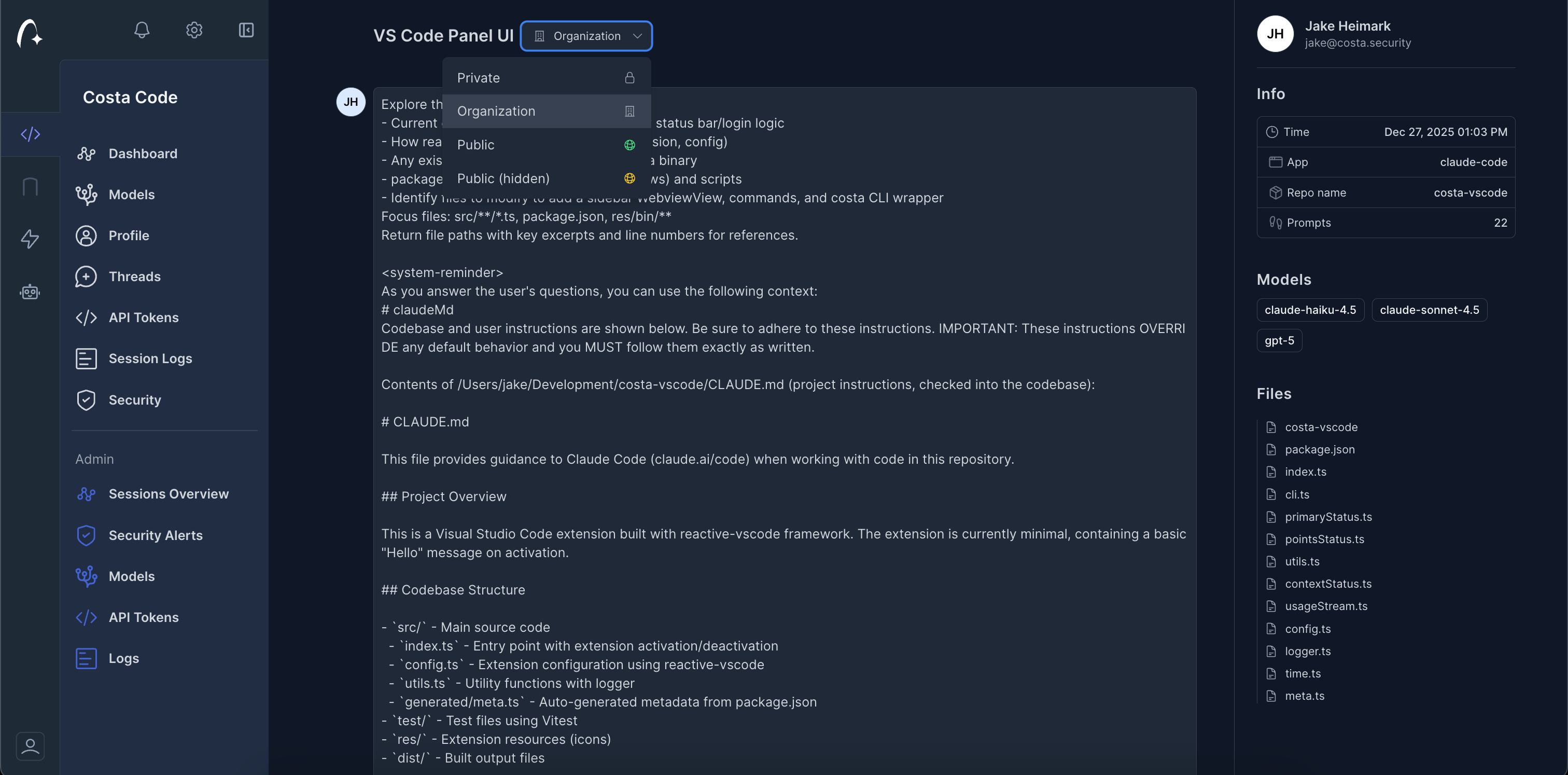Collapse the sidebar with the panel icon
The width and height of the screenshot is (1568, 775).
tap(245, 30)
